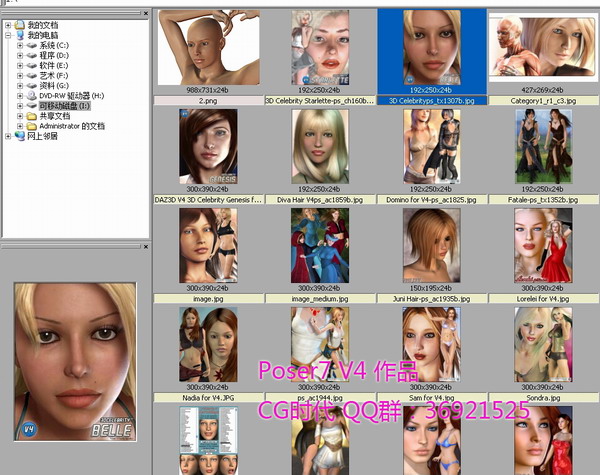Select the 程序 (D:) hard drive icon
This screenshot has width=600, height=475.
[31, 55]
